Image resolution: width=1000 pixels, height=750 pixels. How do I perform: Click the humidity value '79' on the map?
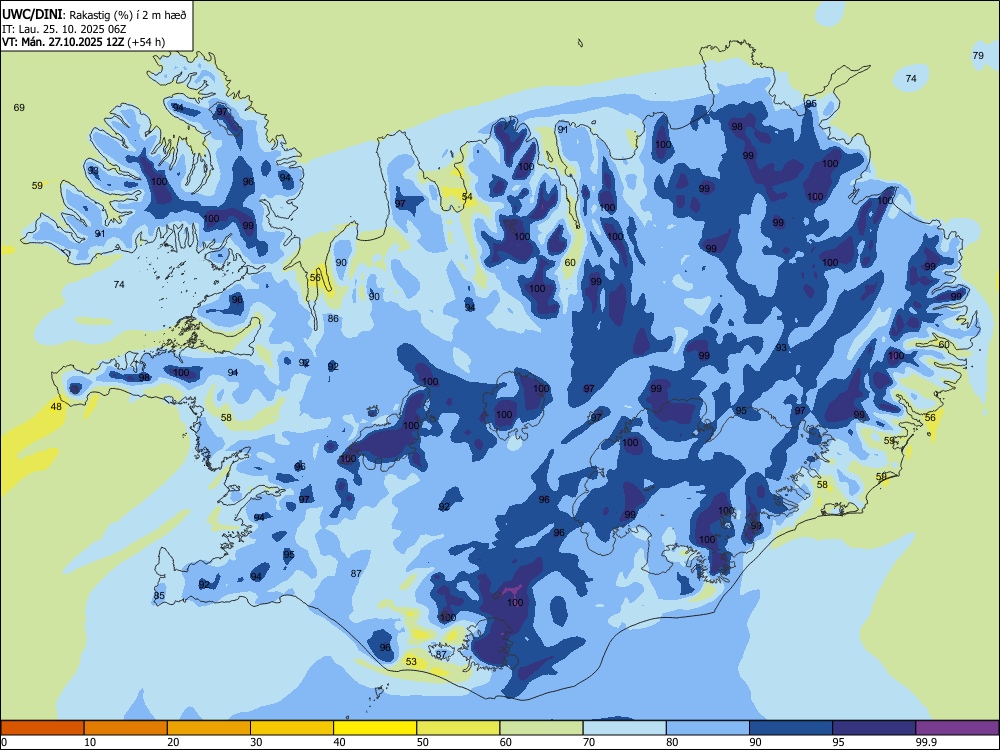[x=978, y=55]
